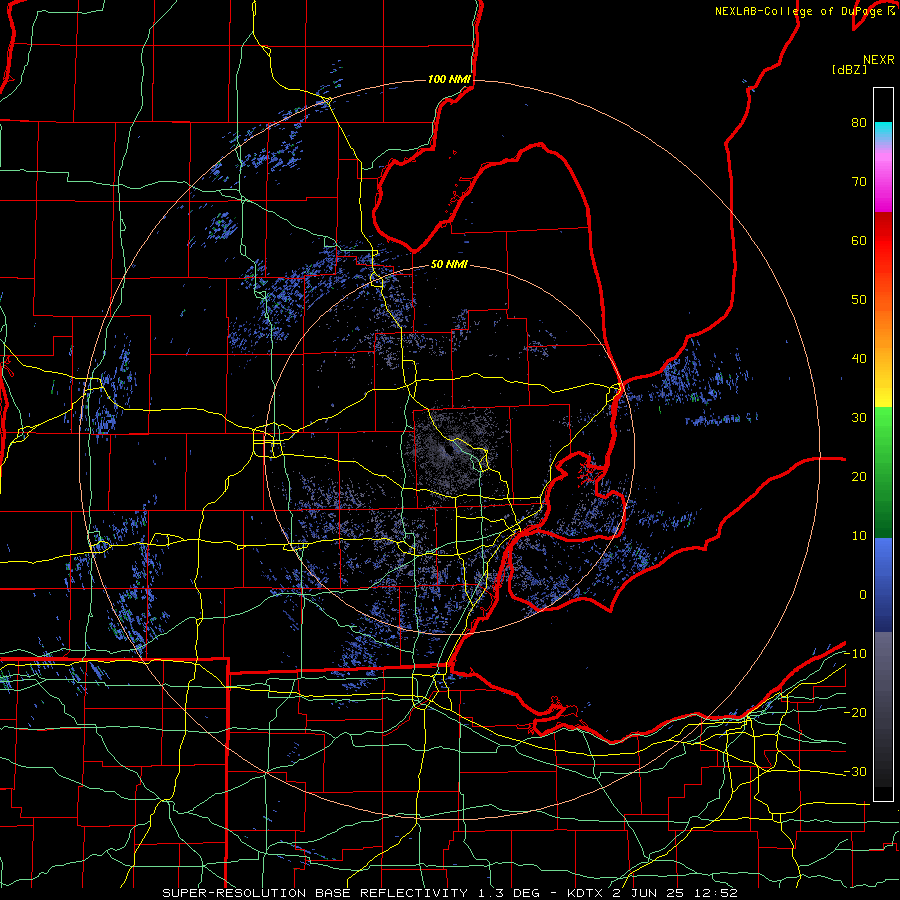Screen dimensions: 900x900
Task: Click the -20 value on the dBZ scale
Action: coord(855,712)
